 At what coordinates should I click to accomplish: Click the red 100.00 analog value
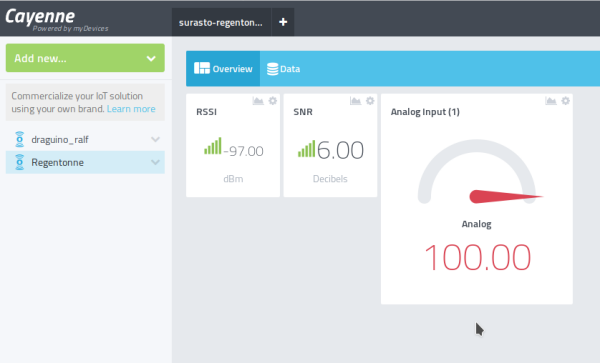pos(478,257)
